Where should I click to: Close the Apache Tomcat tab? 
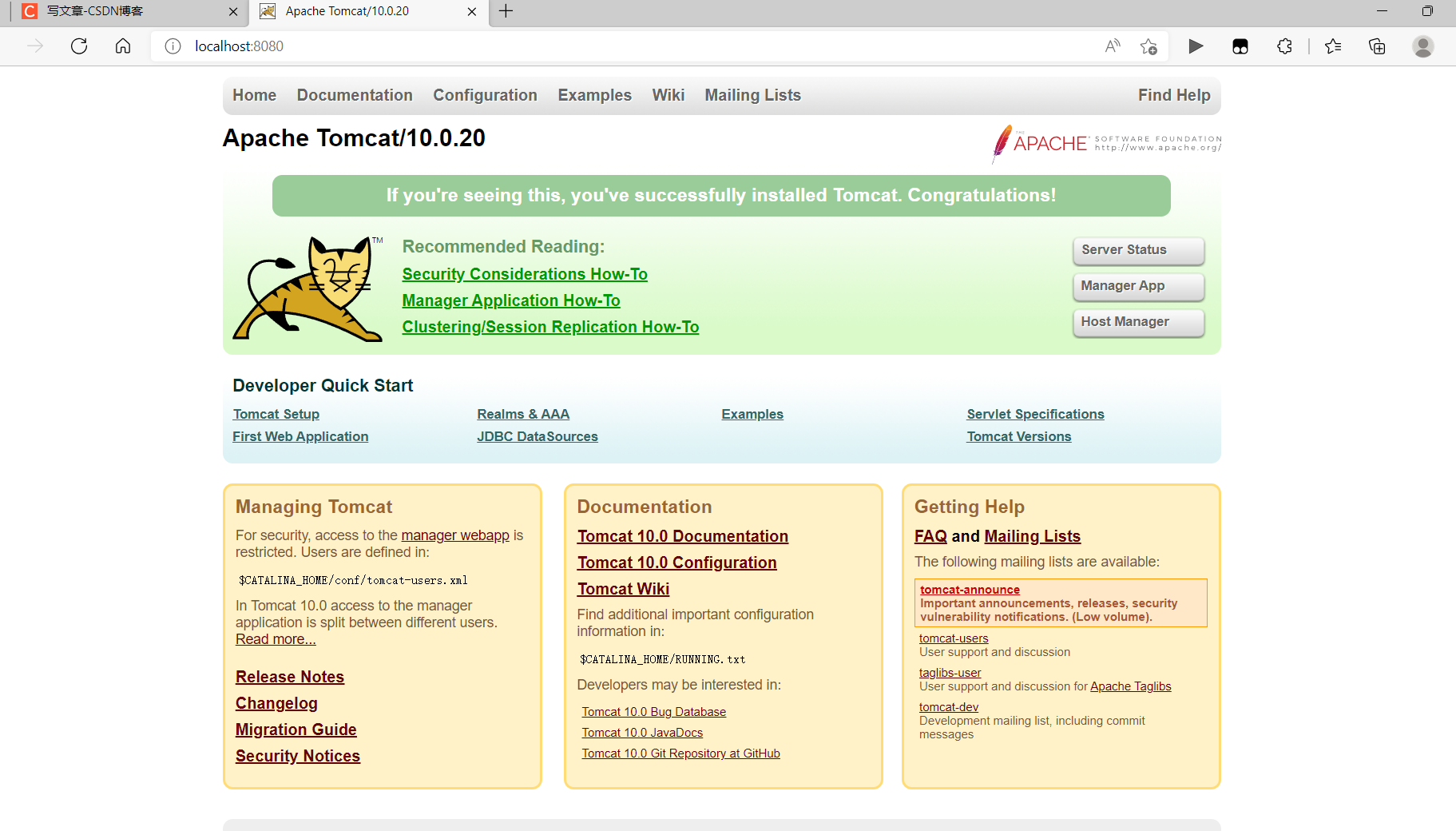472,11
